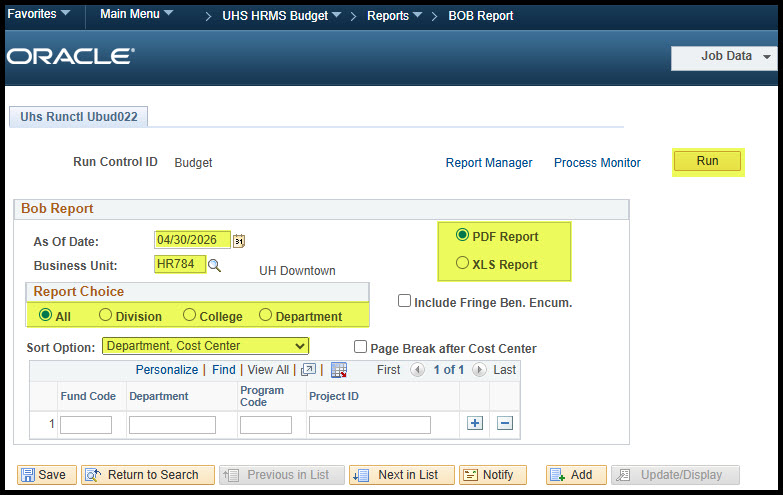Open the Main Menu dropdown
The width and height of the screenshot is (783, 495).
click(x=136, y=14)
